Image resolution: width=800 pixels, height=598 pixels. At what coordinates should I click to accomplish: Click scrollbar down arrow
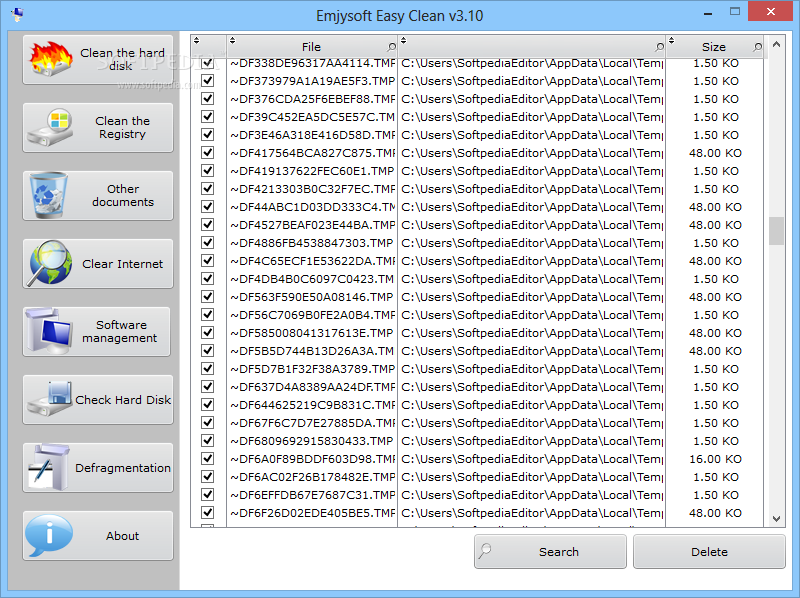click(x=777, y=519)
